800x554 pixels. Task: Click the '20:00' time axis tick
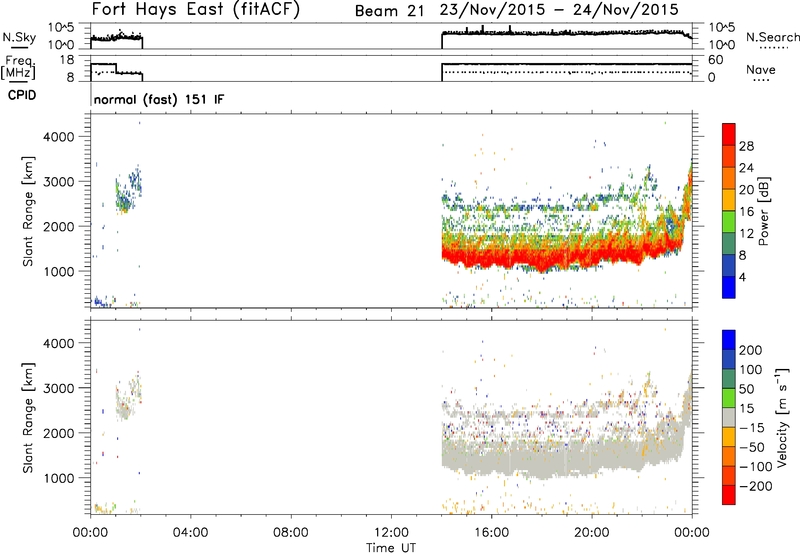pyautogui.click(x=592, y=533)
